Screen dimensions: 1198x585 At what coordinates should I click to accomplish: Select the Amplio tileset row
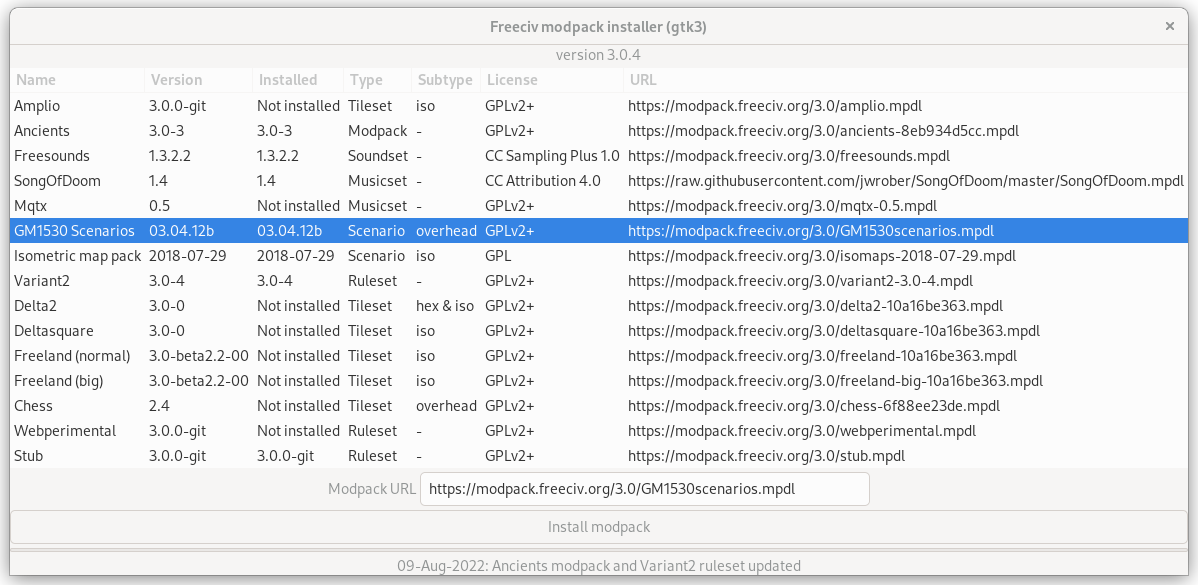[x=37, y=106]
